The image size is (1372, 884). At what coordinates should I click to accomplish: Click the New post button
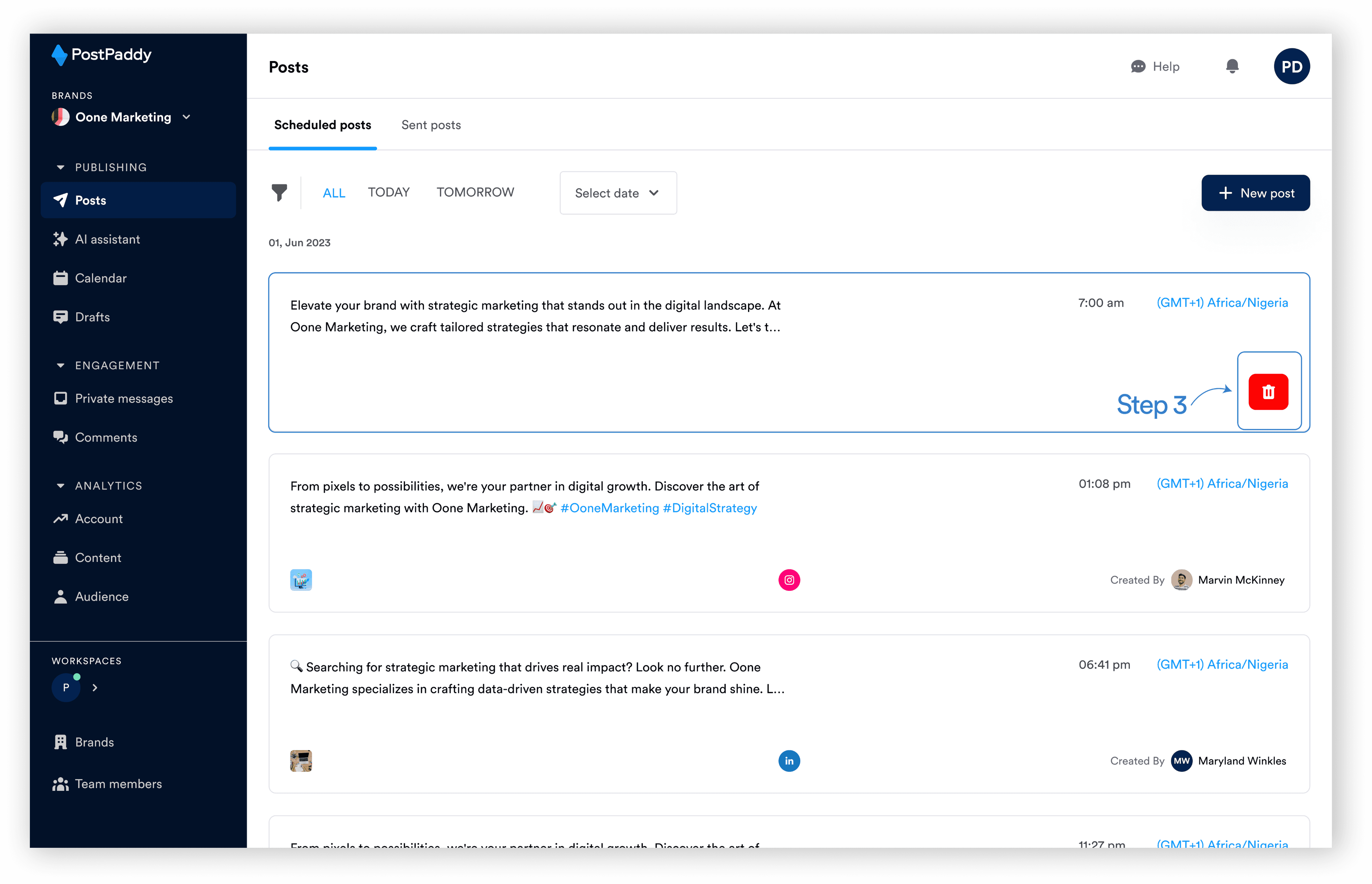pos(1255,193)
